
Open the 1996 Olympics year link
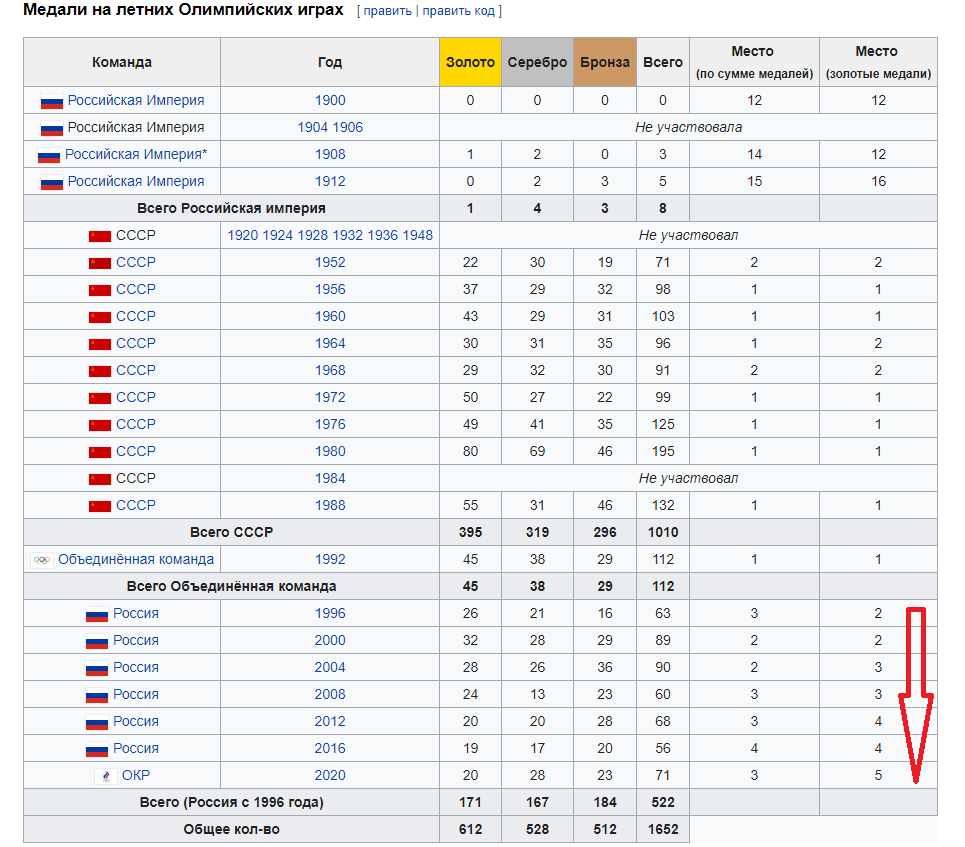click(x=330, y=614)
